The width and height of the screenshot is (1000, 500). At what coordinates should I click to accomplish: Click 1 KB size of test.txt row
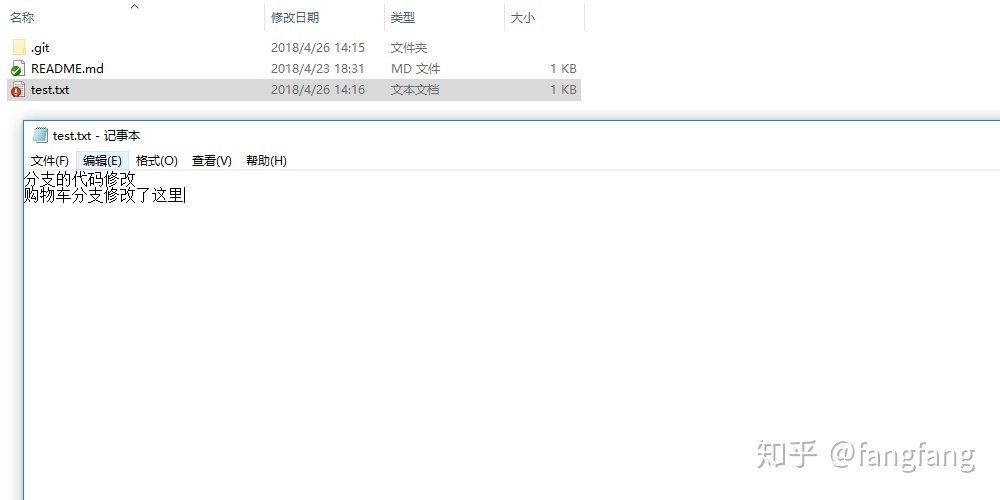click(563, 90)
